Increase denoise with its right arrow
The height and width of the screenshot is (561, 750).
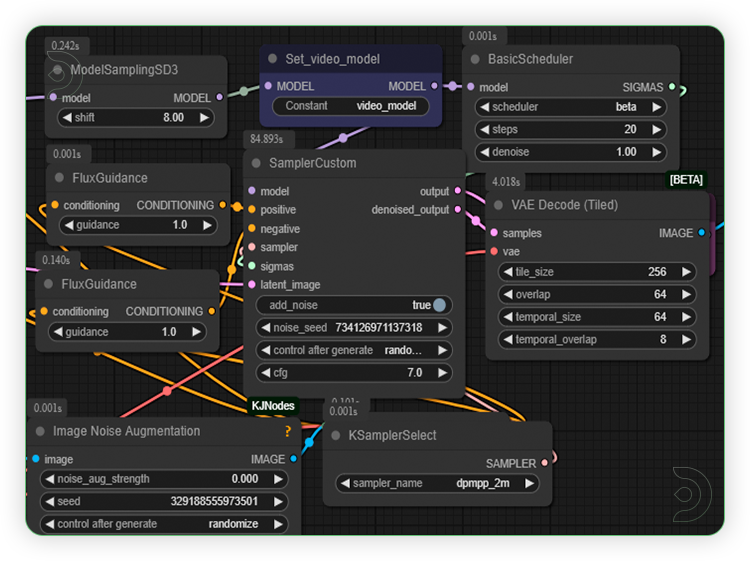click(657, 152)
